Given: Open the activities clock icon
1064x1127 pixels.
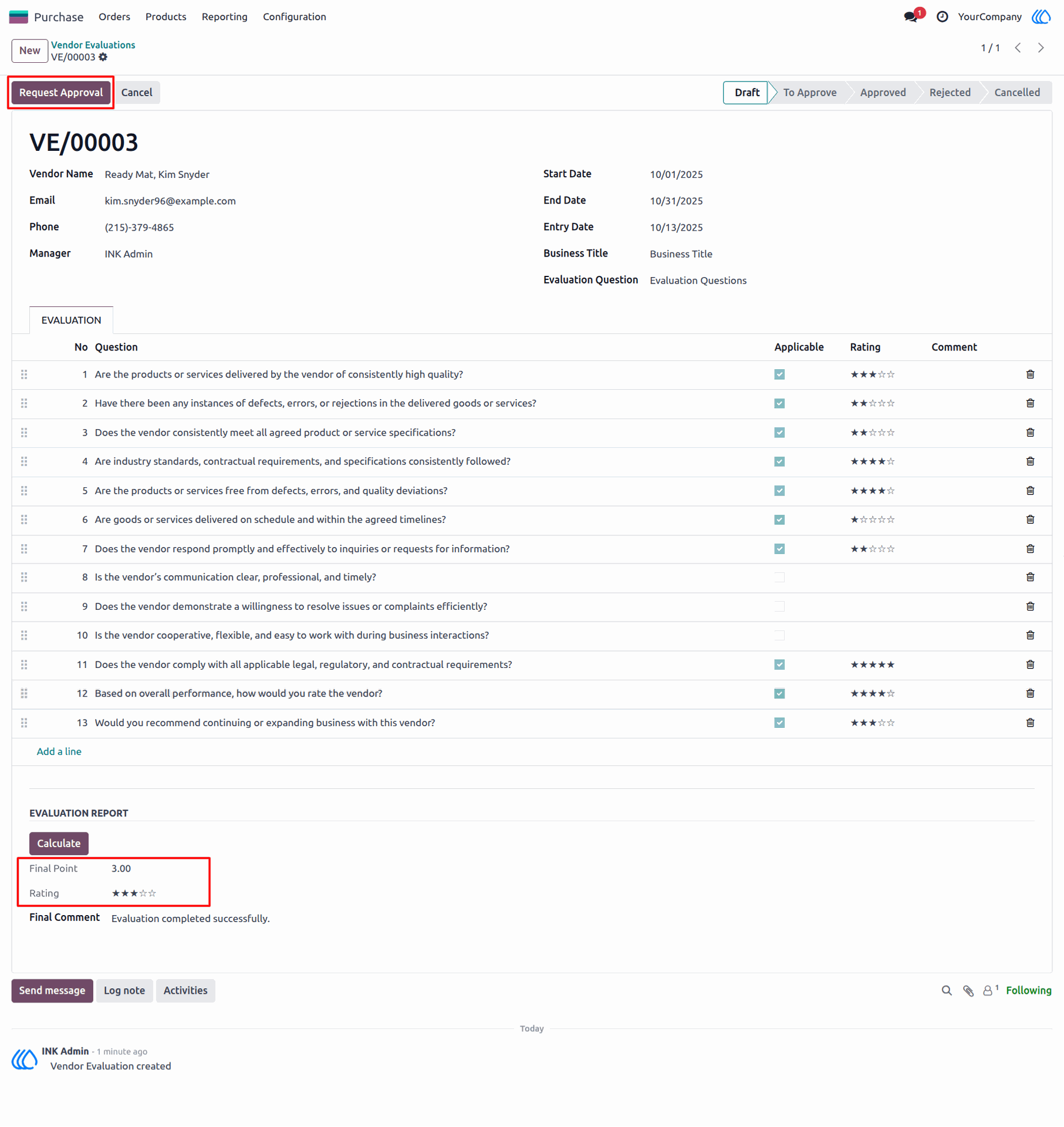Looking at the screenshot, I should tap(942, 17).
